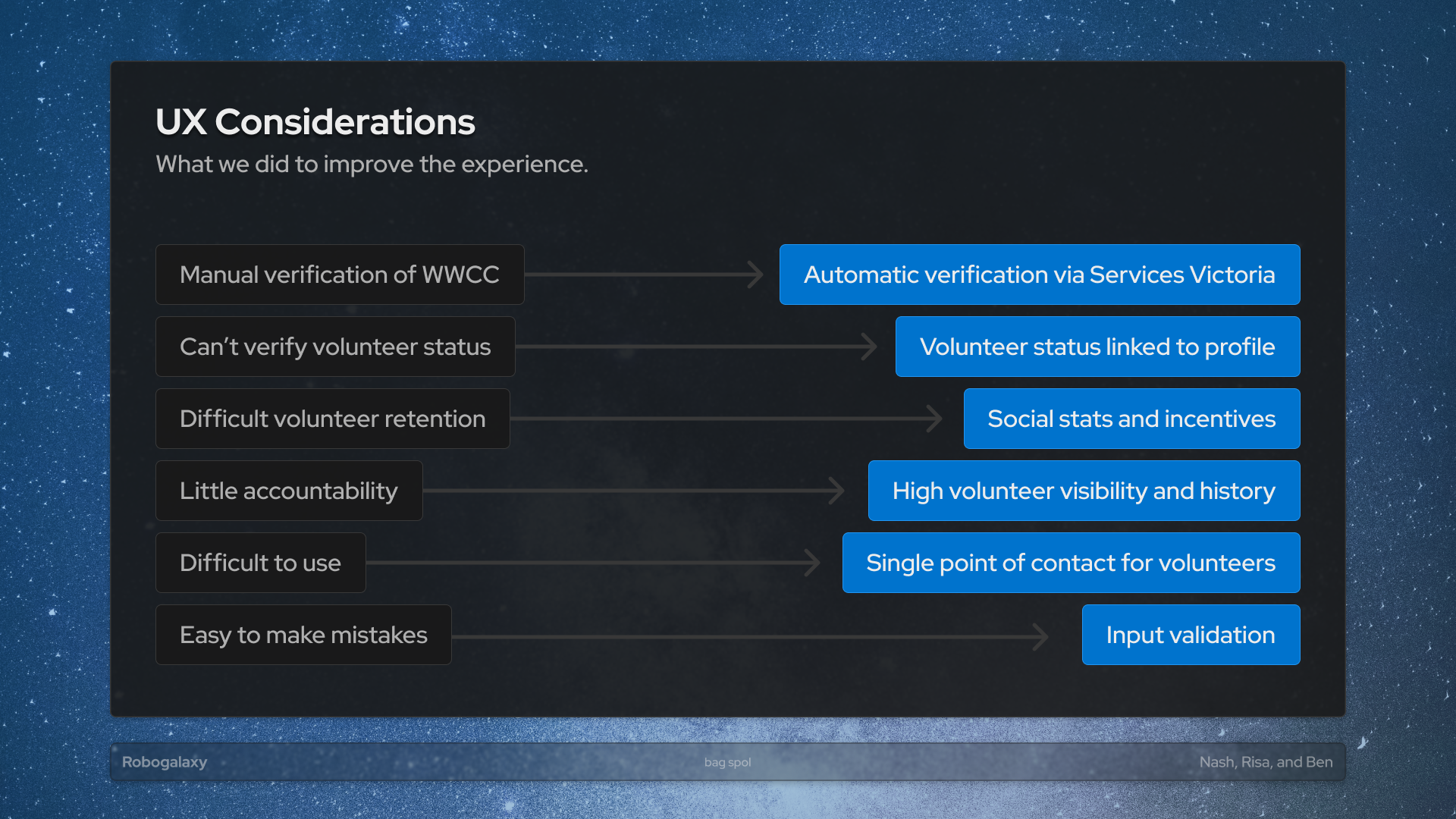Select the Can't verify volunteer status box
Image resolution: width=1456 pixels, height=819 pixels.
point(335,347)
